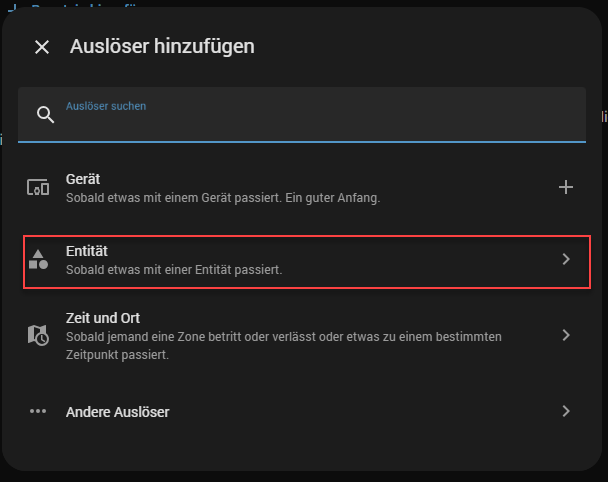Viewport: 608px width, 482px height.
Task: Click the blue 'Auslöser suchen' field label
Action: 106,105
